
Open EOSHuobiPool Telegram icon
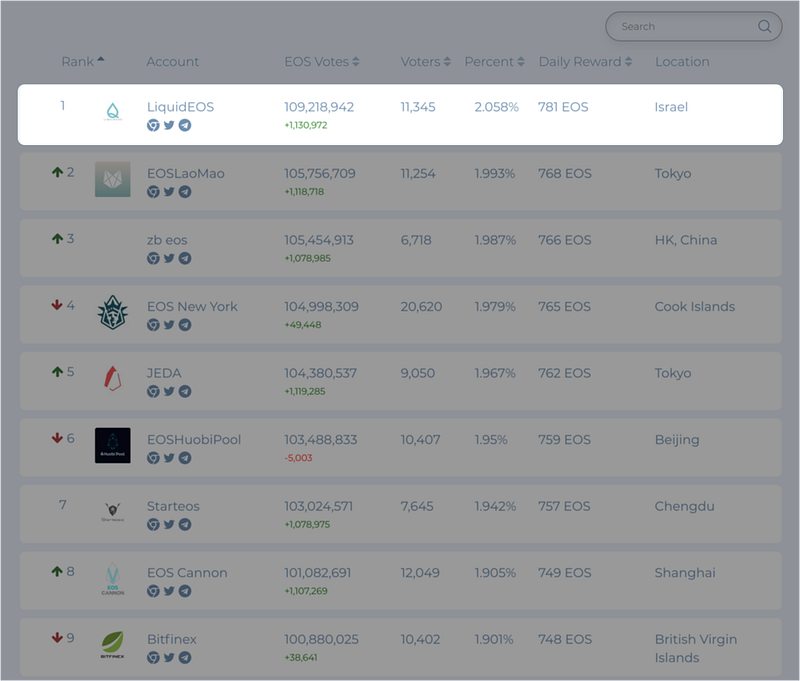coord(185,458)
